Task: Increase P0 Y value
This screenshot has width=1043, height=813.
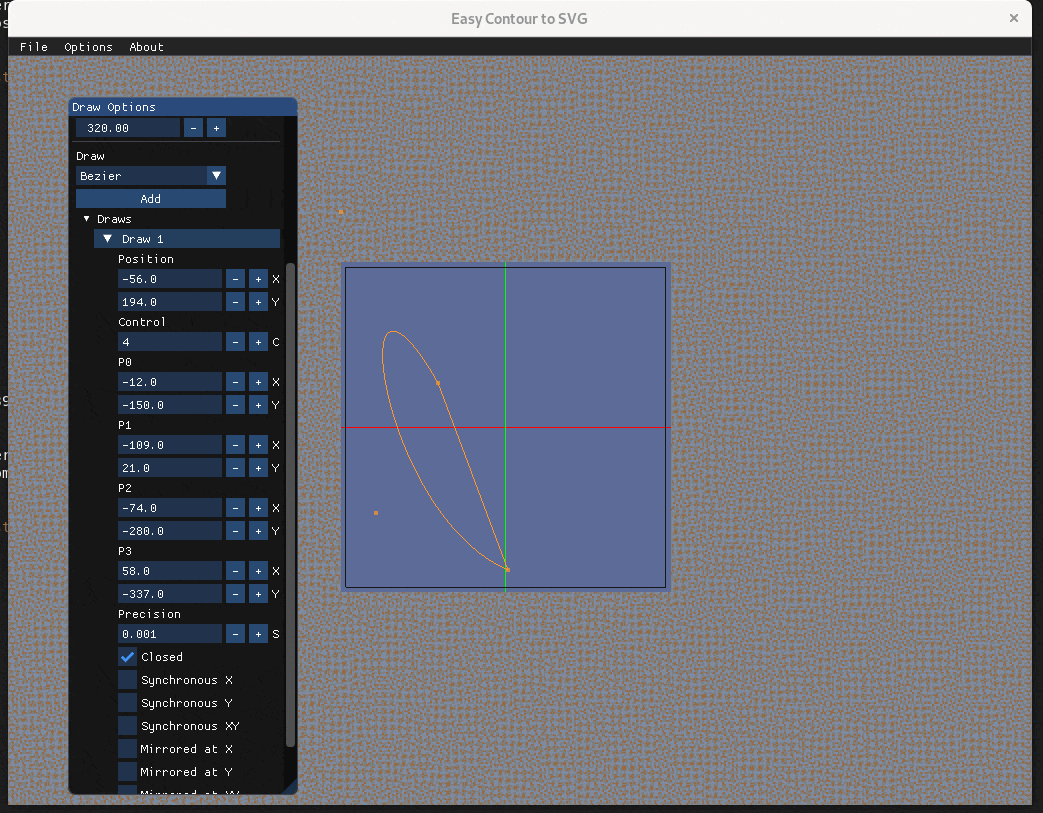Action: coord(258,405)
